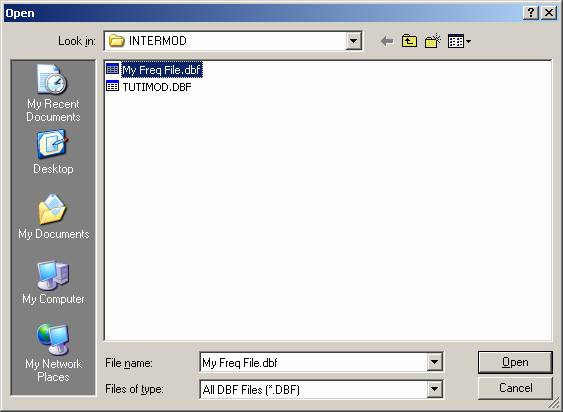Go to My Documents folder

(x=53, y=217)
